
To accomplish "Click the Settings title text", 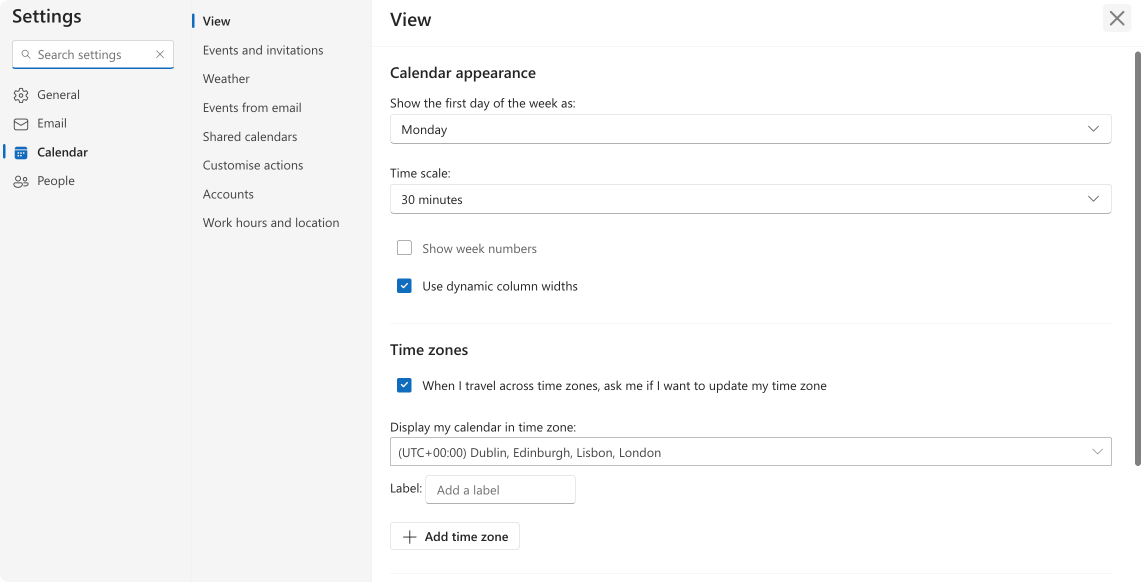I will (47, 16).
